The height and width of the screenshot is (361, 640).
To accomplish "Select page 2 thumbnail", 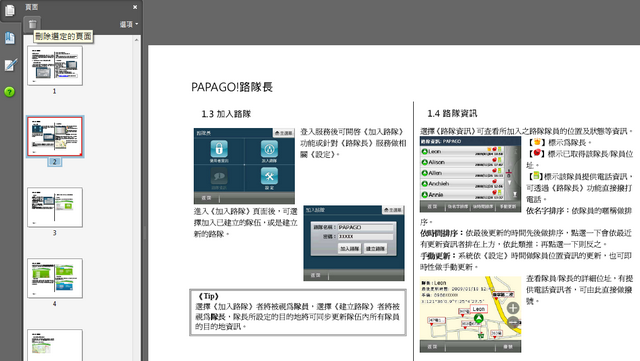I will (55, 136).
